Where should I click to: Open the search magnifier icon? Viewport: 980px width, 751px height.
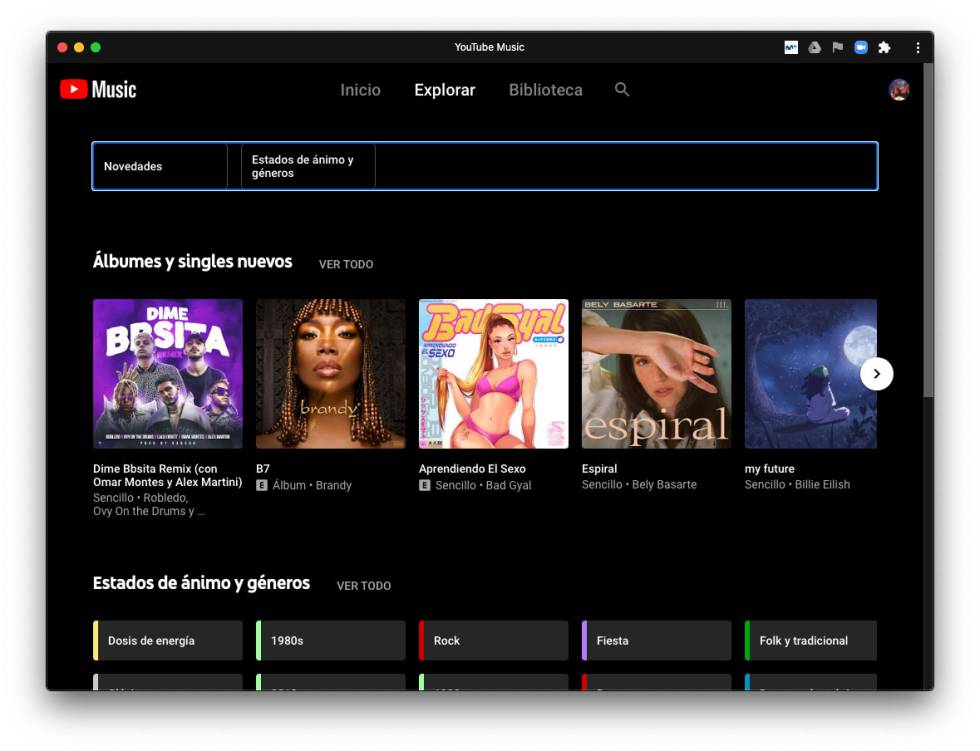(621, 89)
